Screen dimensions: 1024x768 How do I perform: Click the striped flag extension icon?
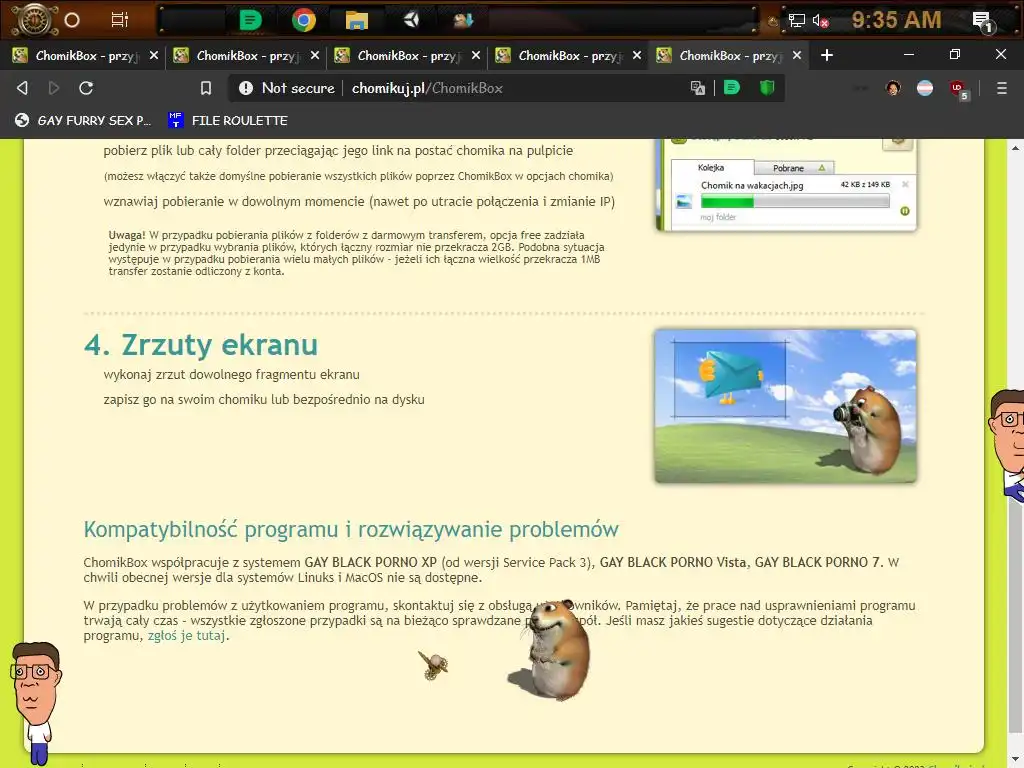coord(925,88)
